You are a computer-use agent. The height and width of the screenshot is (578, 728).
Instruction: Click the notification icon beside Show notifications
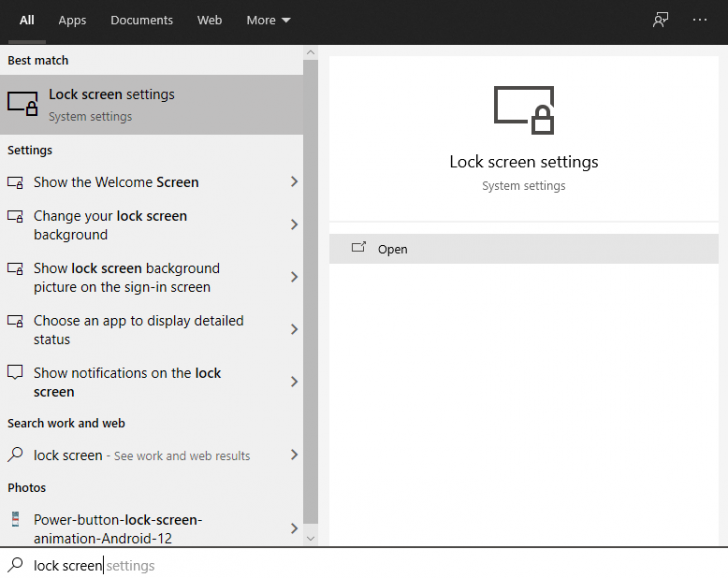click(15, 372)
